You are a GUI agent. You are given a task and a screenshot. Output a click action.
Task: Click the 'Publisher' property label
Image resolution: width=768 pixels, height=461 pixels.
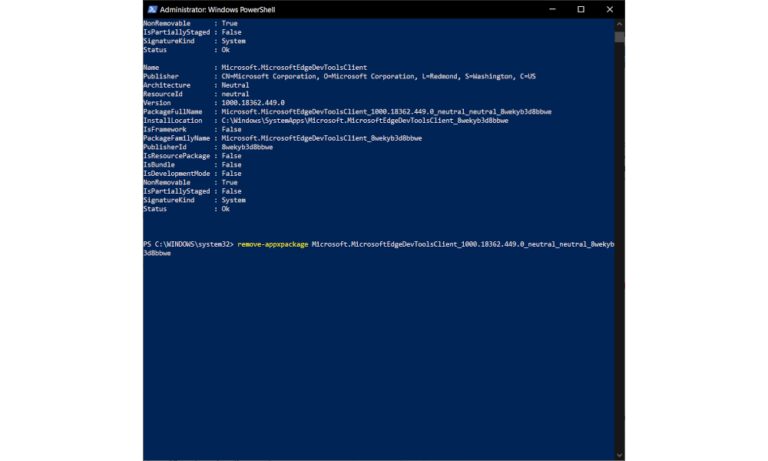161,76
